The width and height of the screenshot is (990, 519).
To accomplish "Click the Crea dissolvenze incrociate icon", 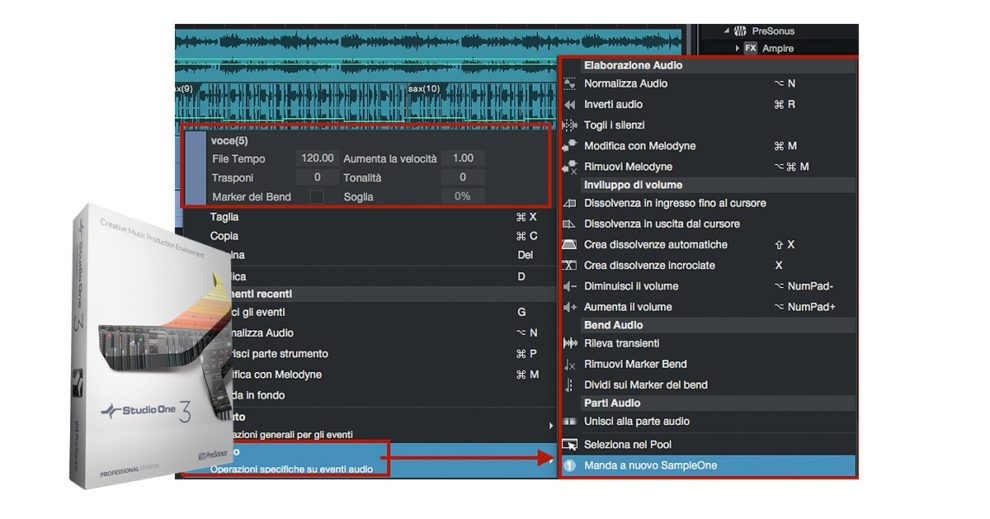I will pyautogui.click(x=570, y=266).
